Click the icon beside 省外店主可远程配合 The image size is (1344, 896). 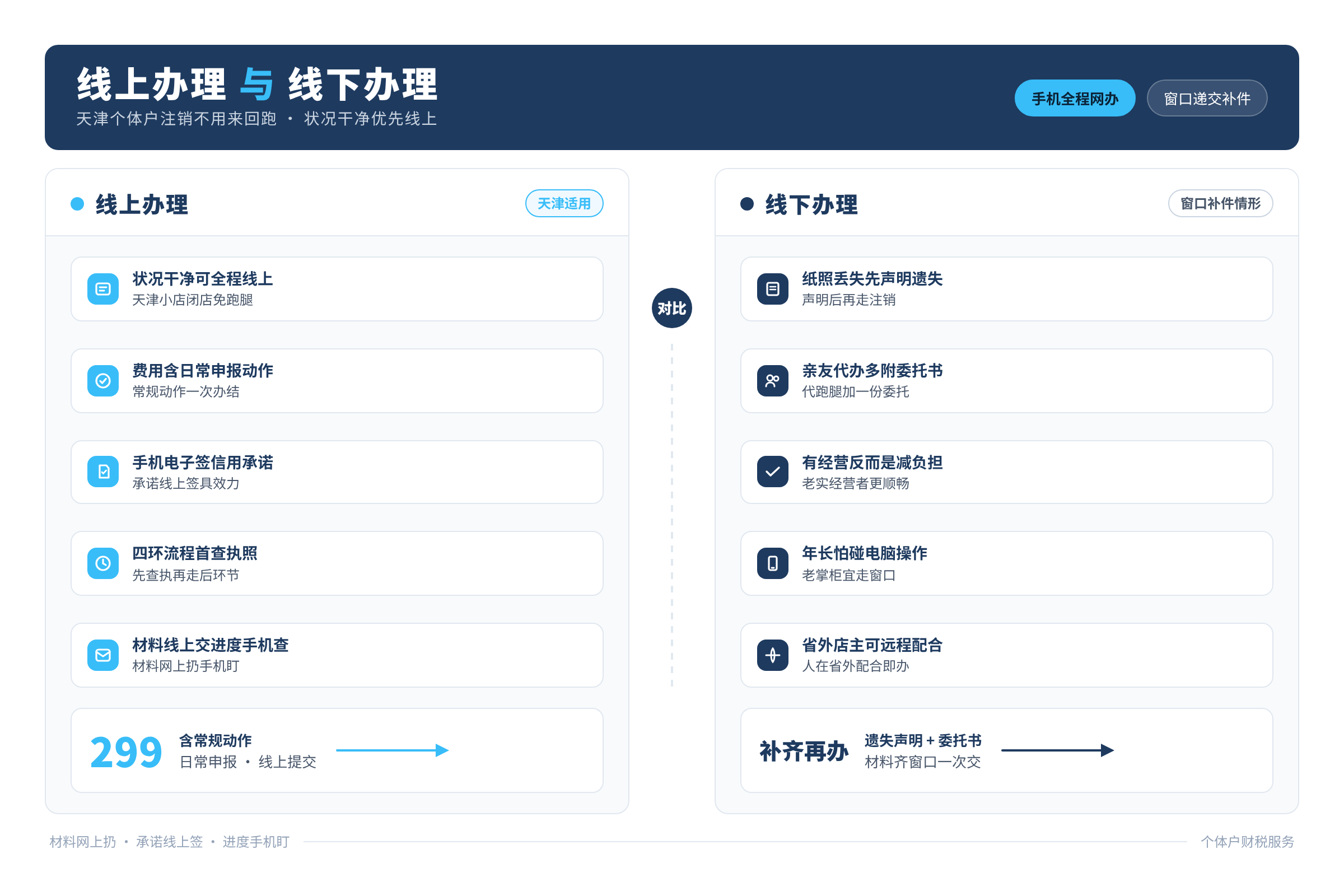(773, 655)
